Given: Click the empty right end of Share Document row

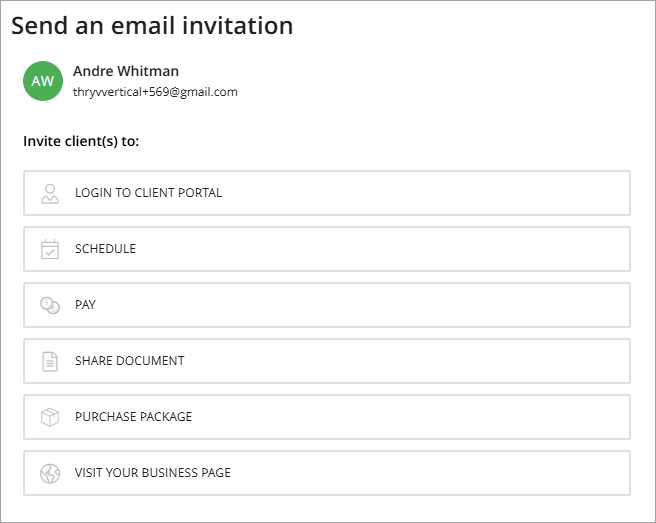Looking at the screenshot, I should click(560, 361).
